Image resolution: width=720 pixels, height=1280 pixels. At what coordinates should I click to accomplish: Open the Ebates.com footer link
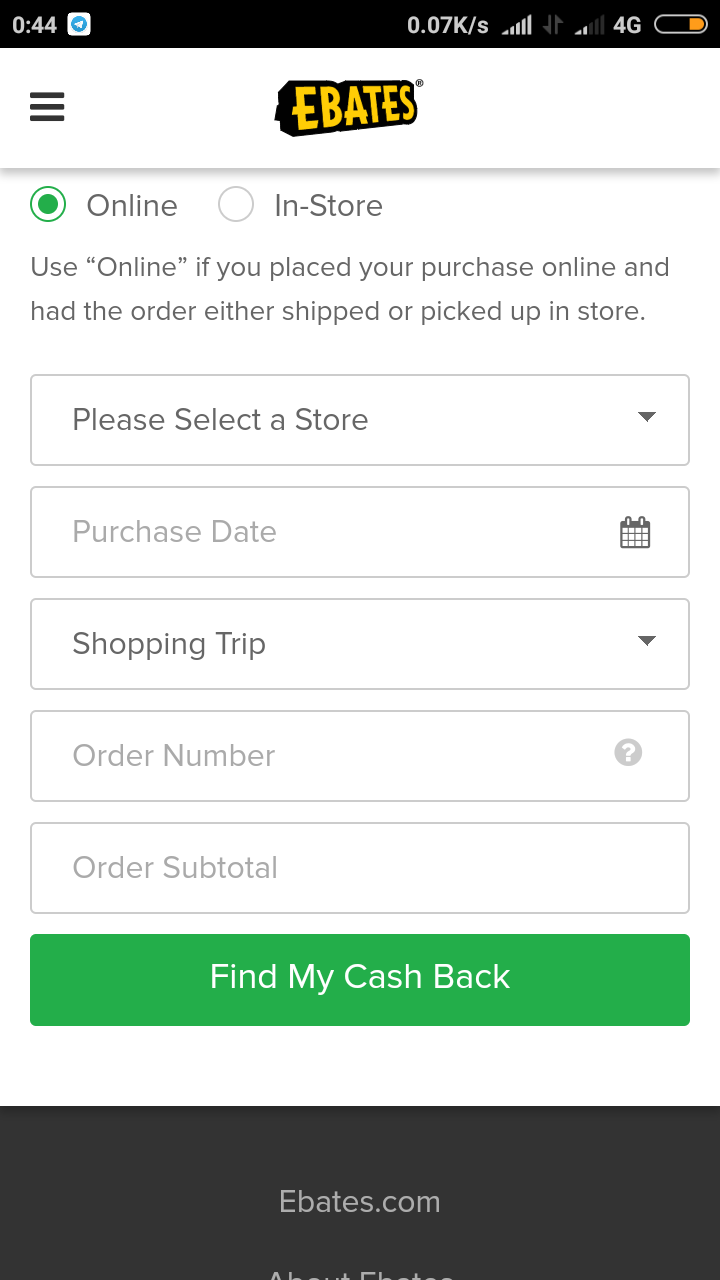pyautogui.click(x=360, y=1201)
